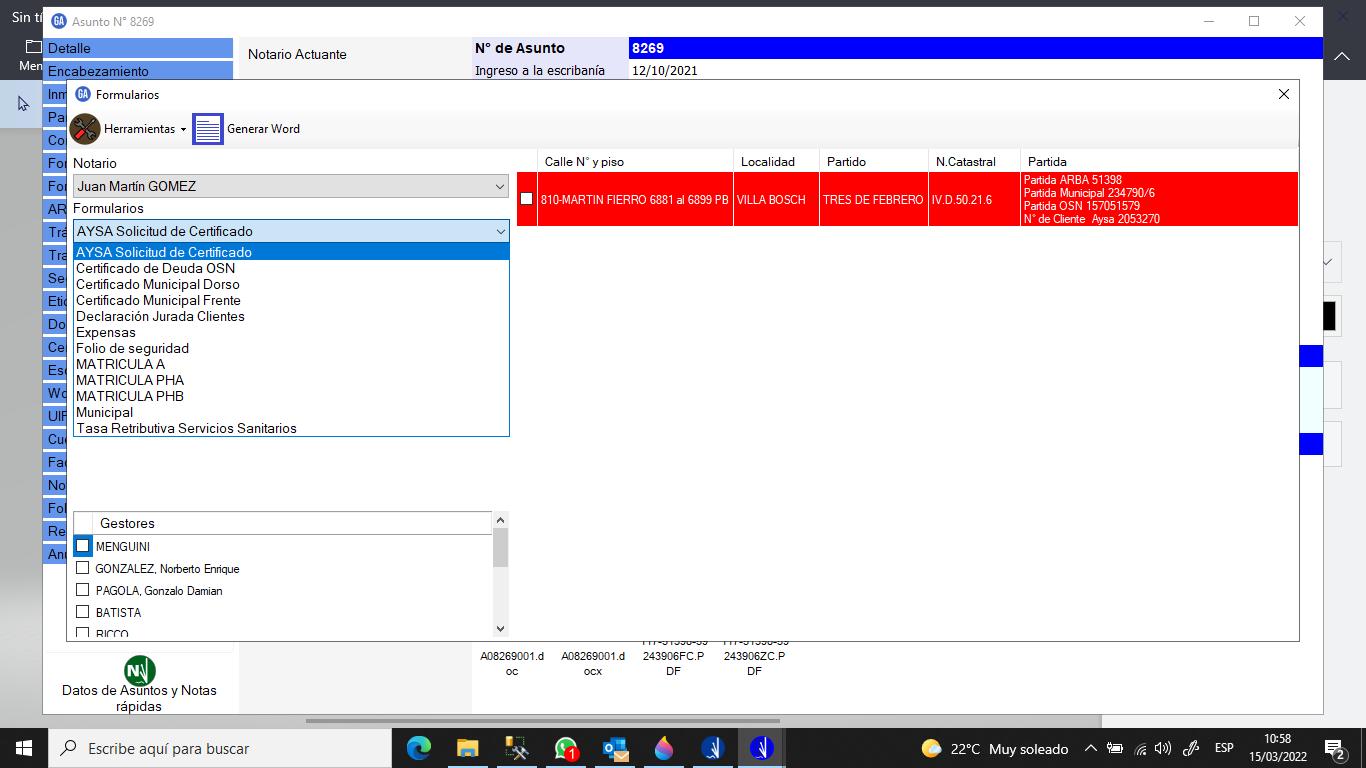This screenshot has height=768, width=1366.
Task: Open the Herramientas tools icon
Action: click(85, 129)
